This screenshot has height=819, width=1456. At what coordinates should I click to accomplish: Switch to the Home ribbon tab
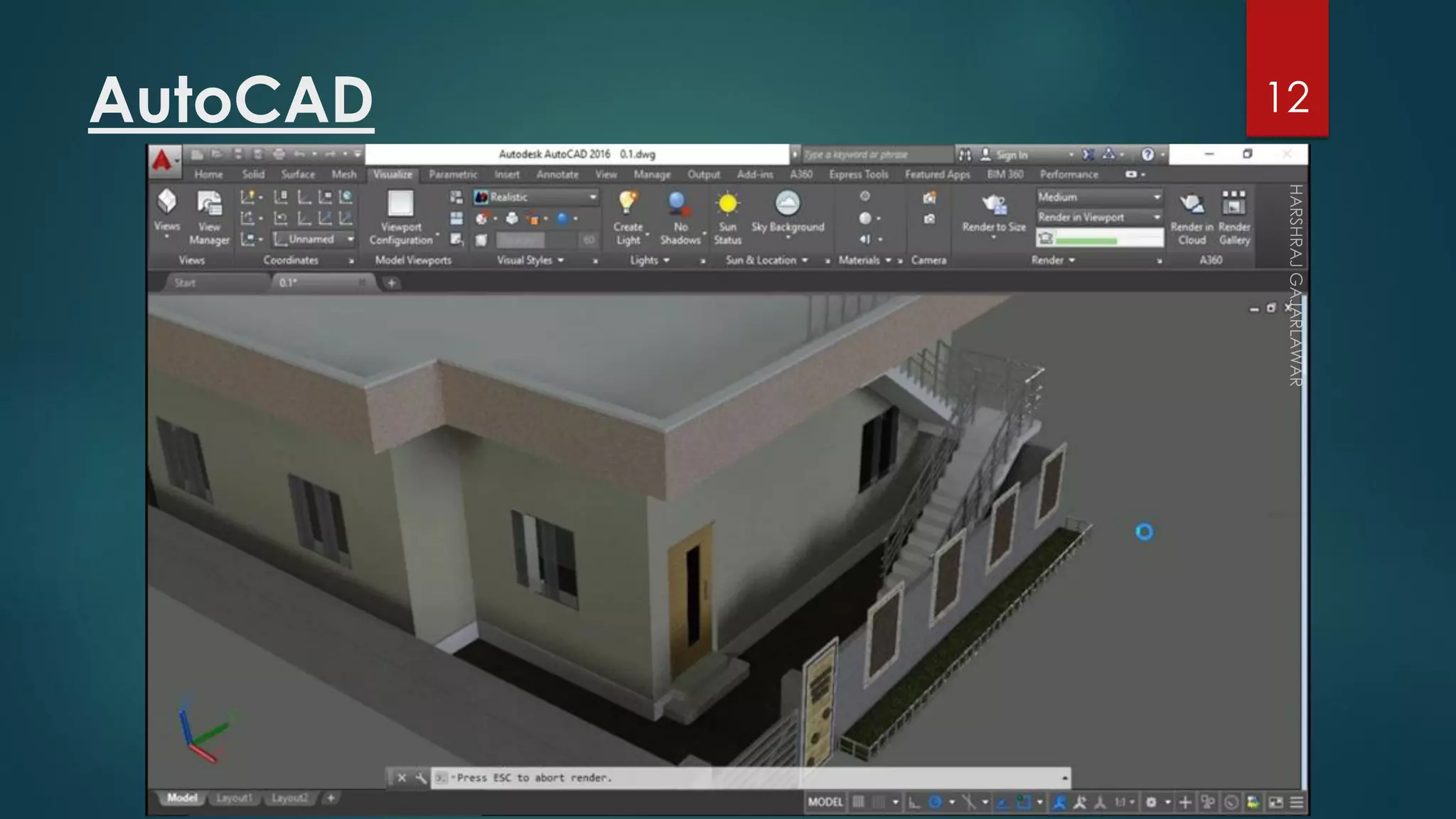point(208,174)
